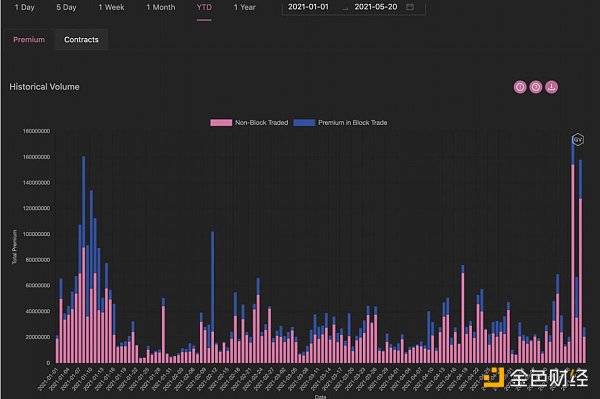The image size is (600, 399).
Task: Select the 1 Day time range
Action: tap(24, 7)
